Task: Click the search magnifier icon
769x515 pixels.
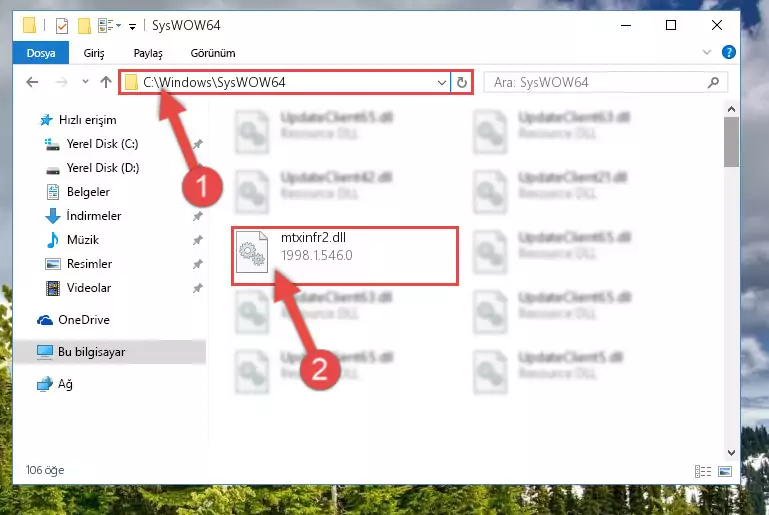Action: point(714,82)
